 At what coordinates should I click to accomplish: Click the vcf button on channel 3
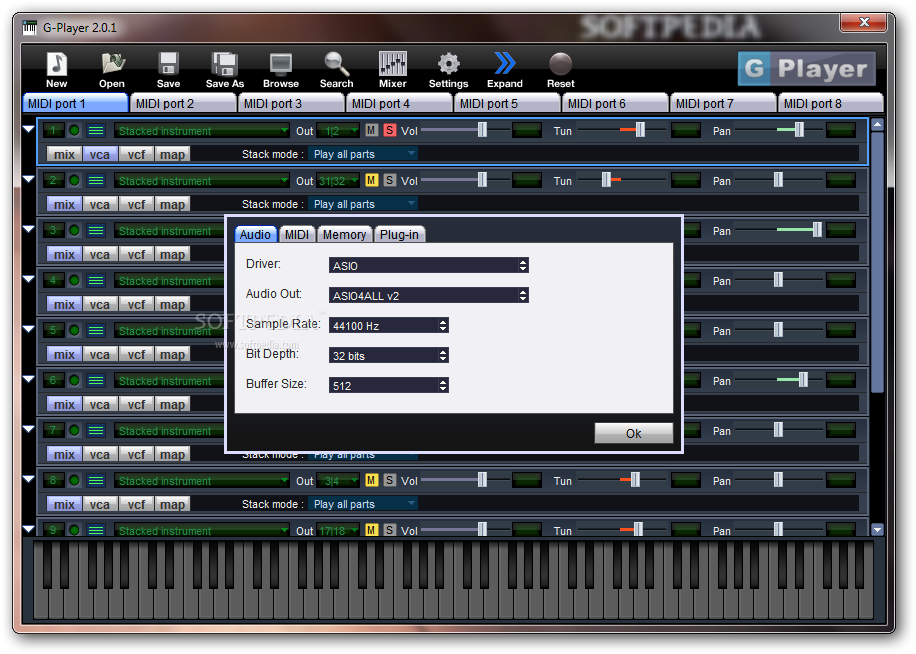[136, 254]
